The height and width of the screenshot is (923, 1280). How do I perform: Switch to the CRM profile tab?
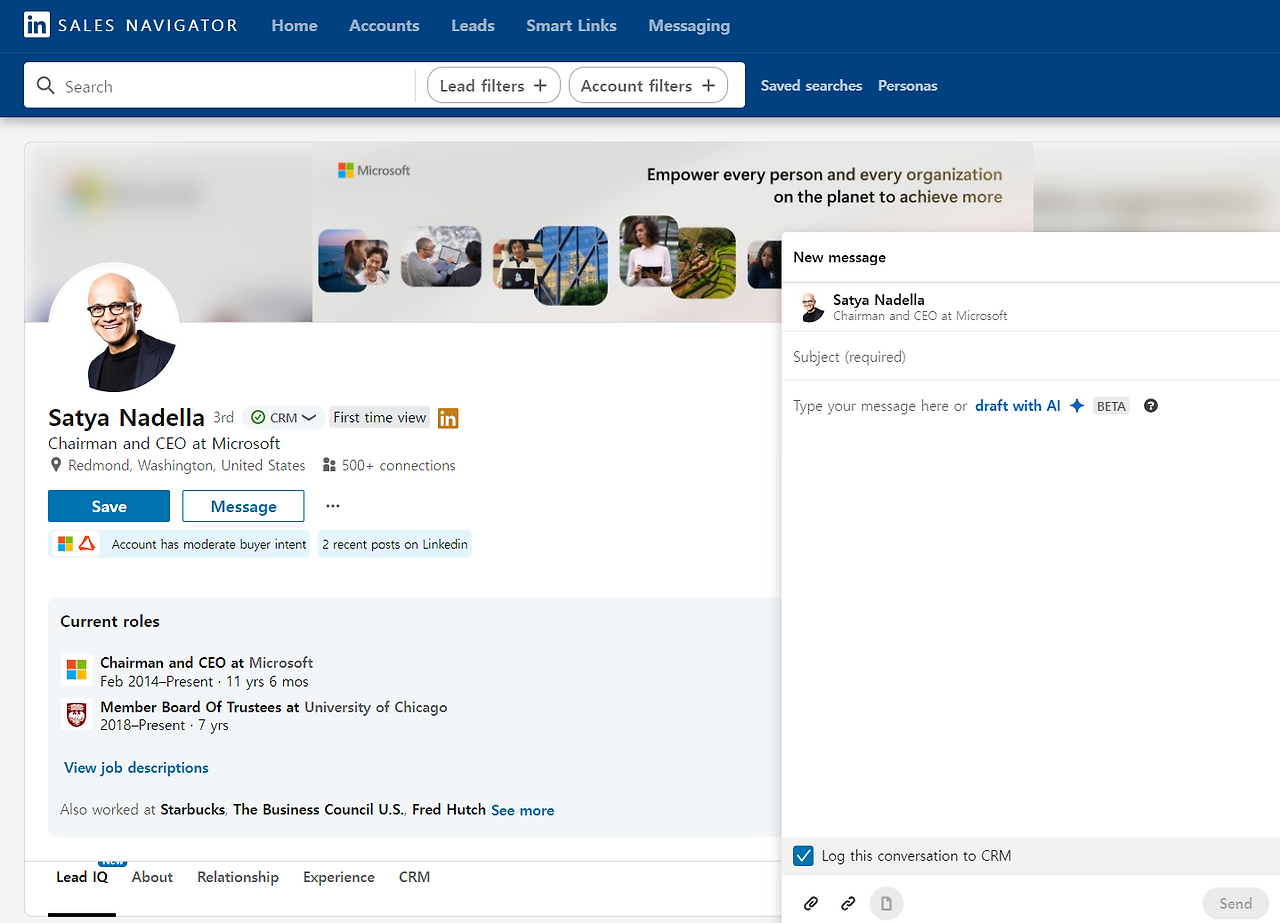[x=414, y=877]
